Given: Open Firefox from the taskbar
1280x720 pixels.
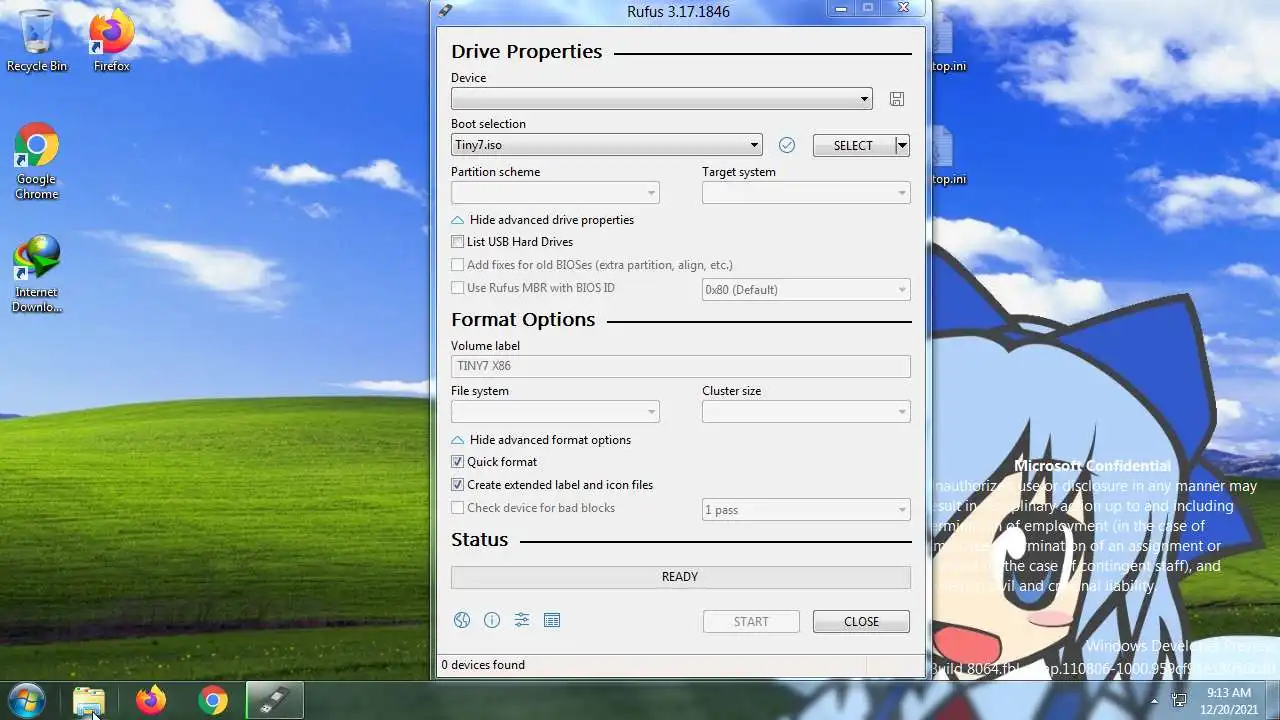Looking at the screenshot, I should [x=151, y=700].
